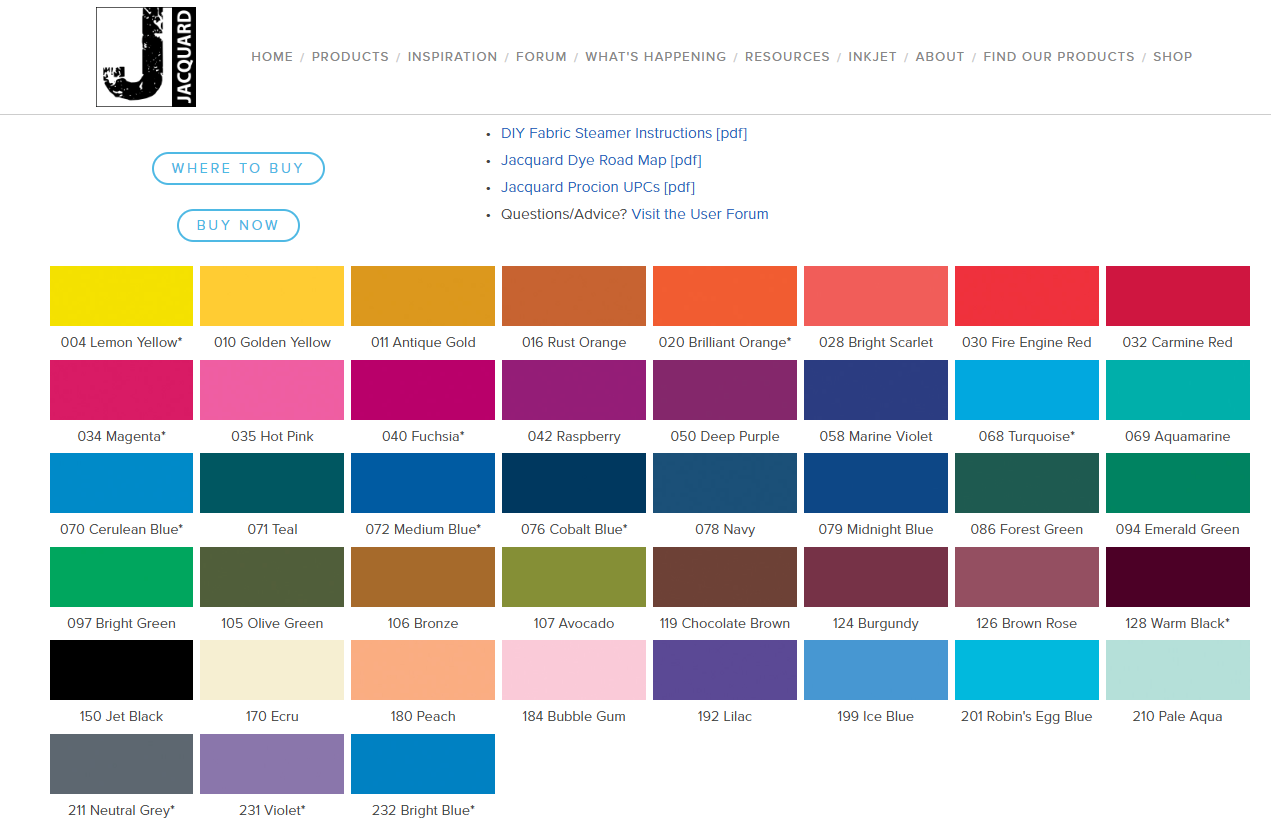The height and width of the screenshot is (830, 1271).
Task: Open Jacquard Procion UPCs pdf
Action: (x=598, y=187)
